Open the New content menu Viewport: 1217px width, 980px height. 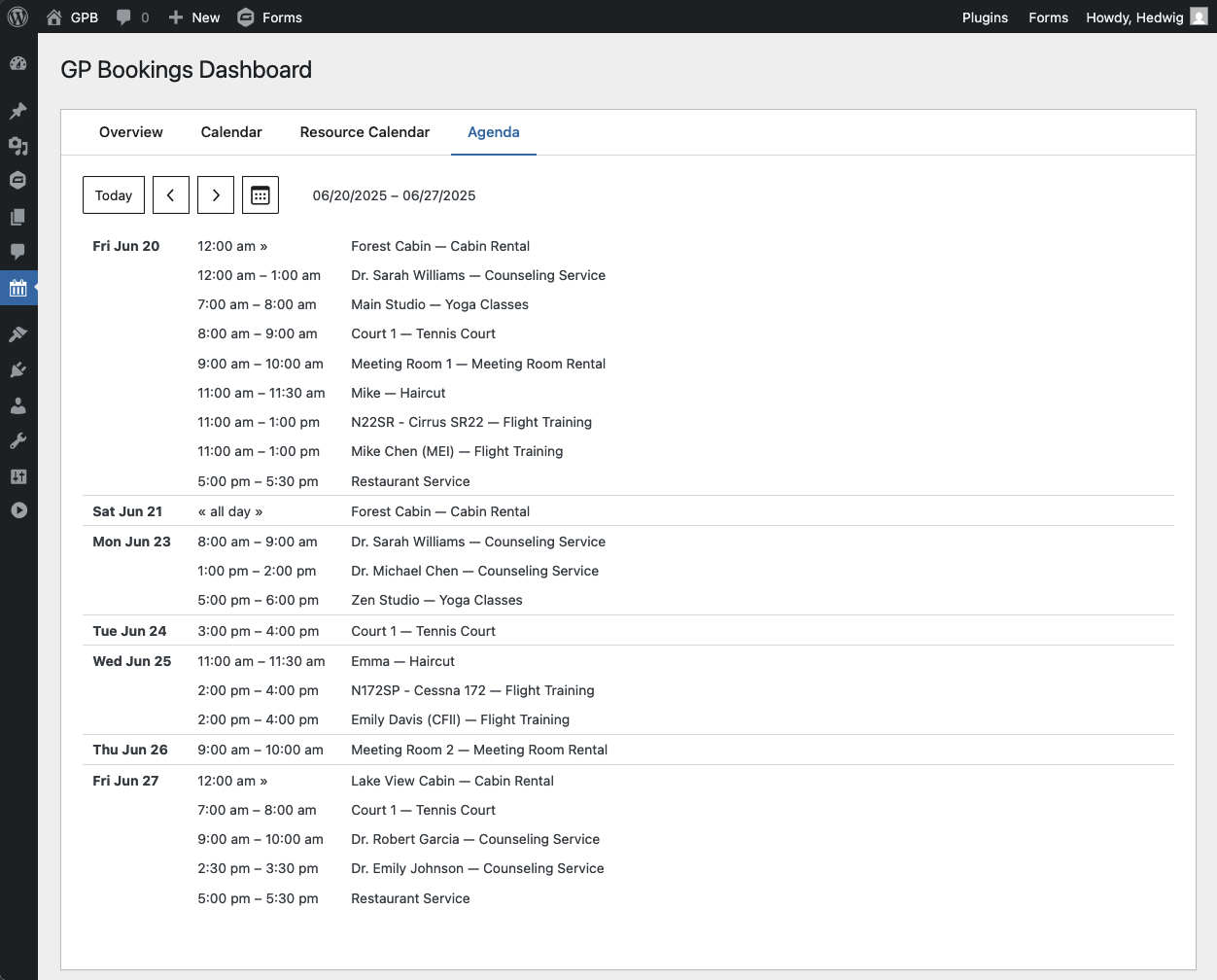pyautogui.click(x=194, y=17)
